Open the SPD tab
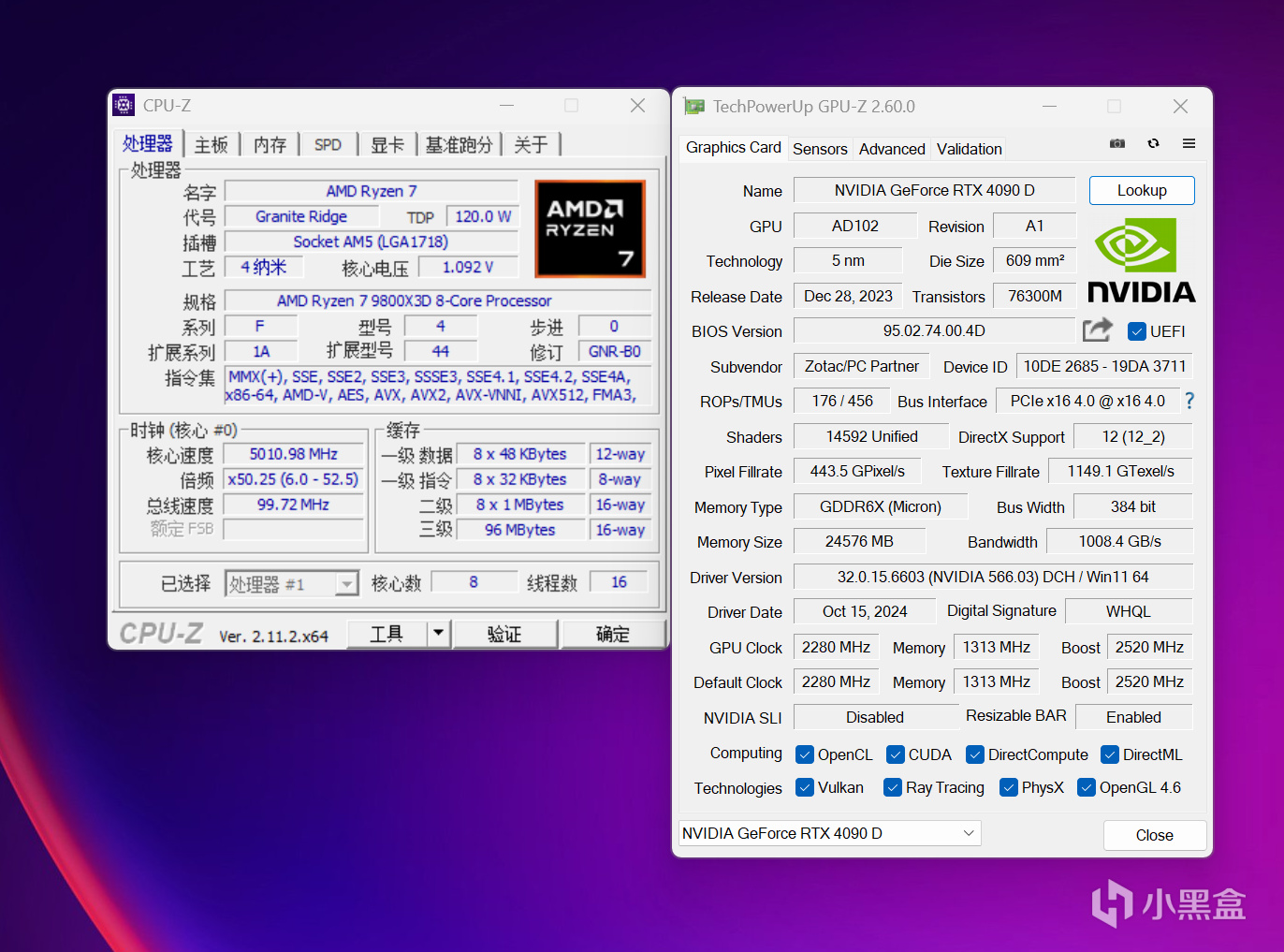 click(x=328, y=145)
